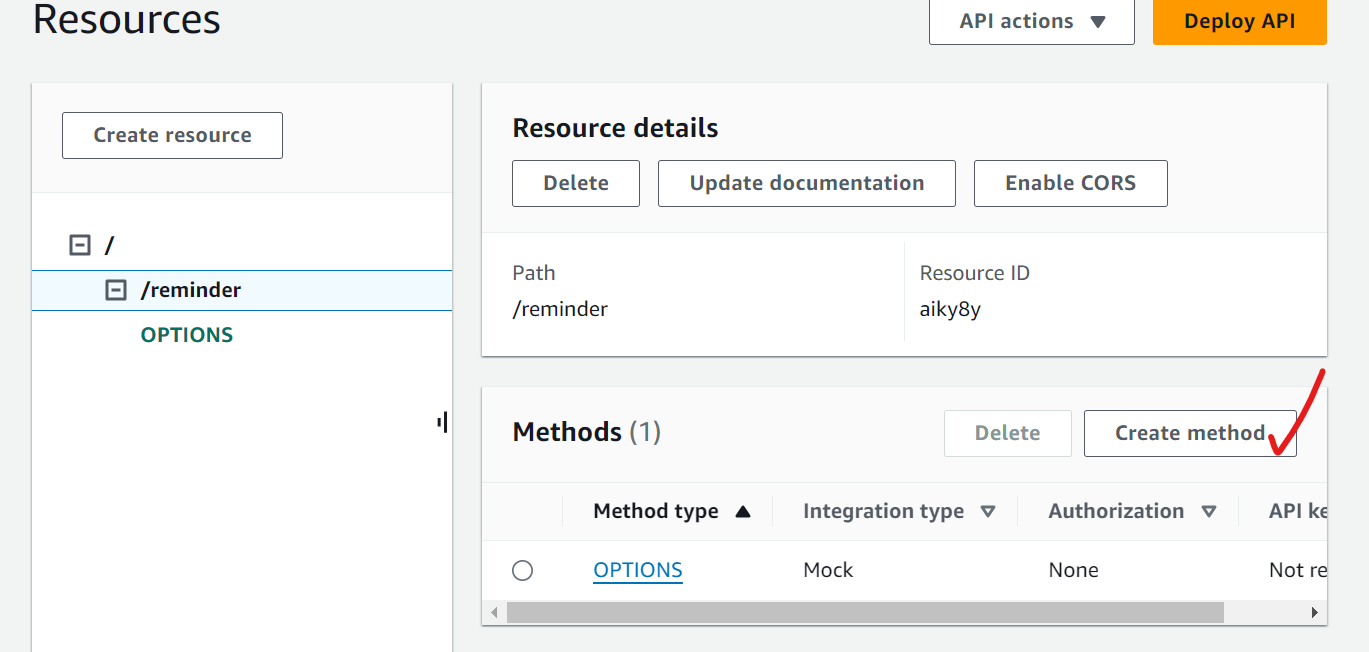Click the Integration type sort arrow

tap(988, 512)
